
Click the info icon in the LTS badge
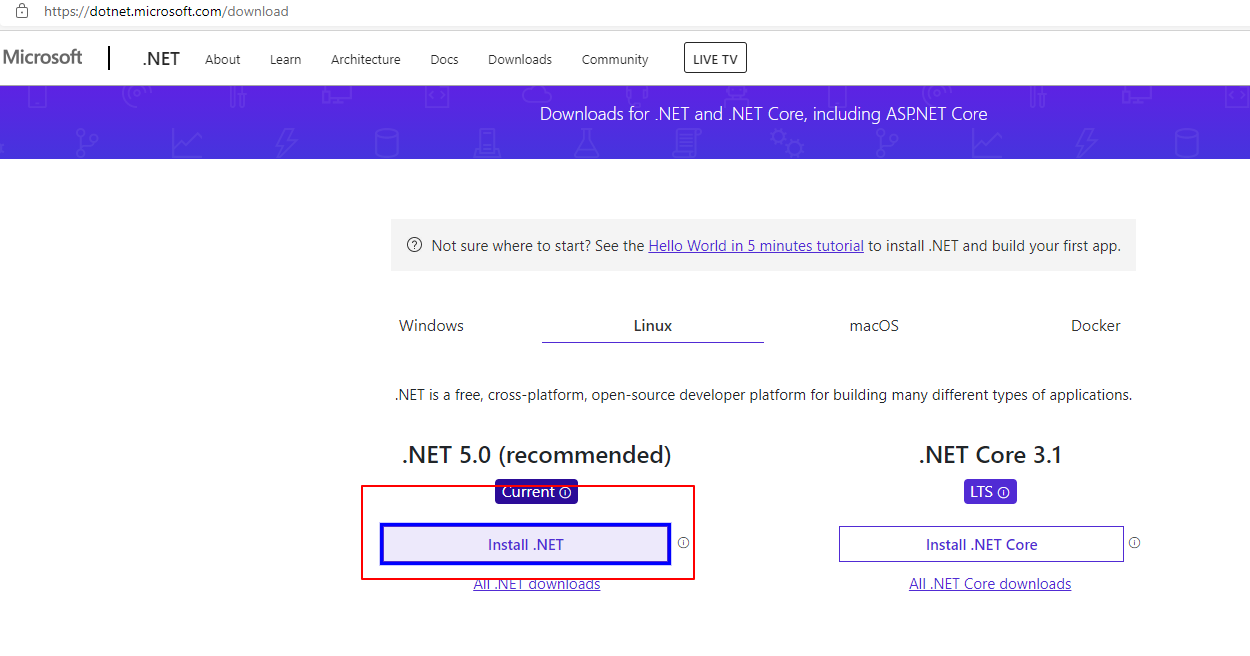coord(1003,493)
